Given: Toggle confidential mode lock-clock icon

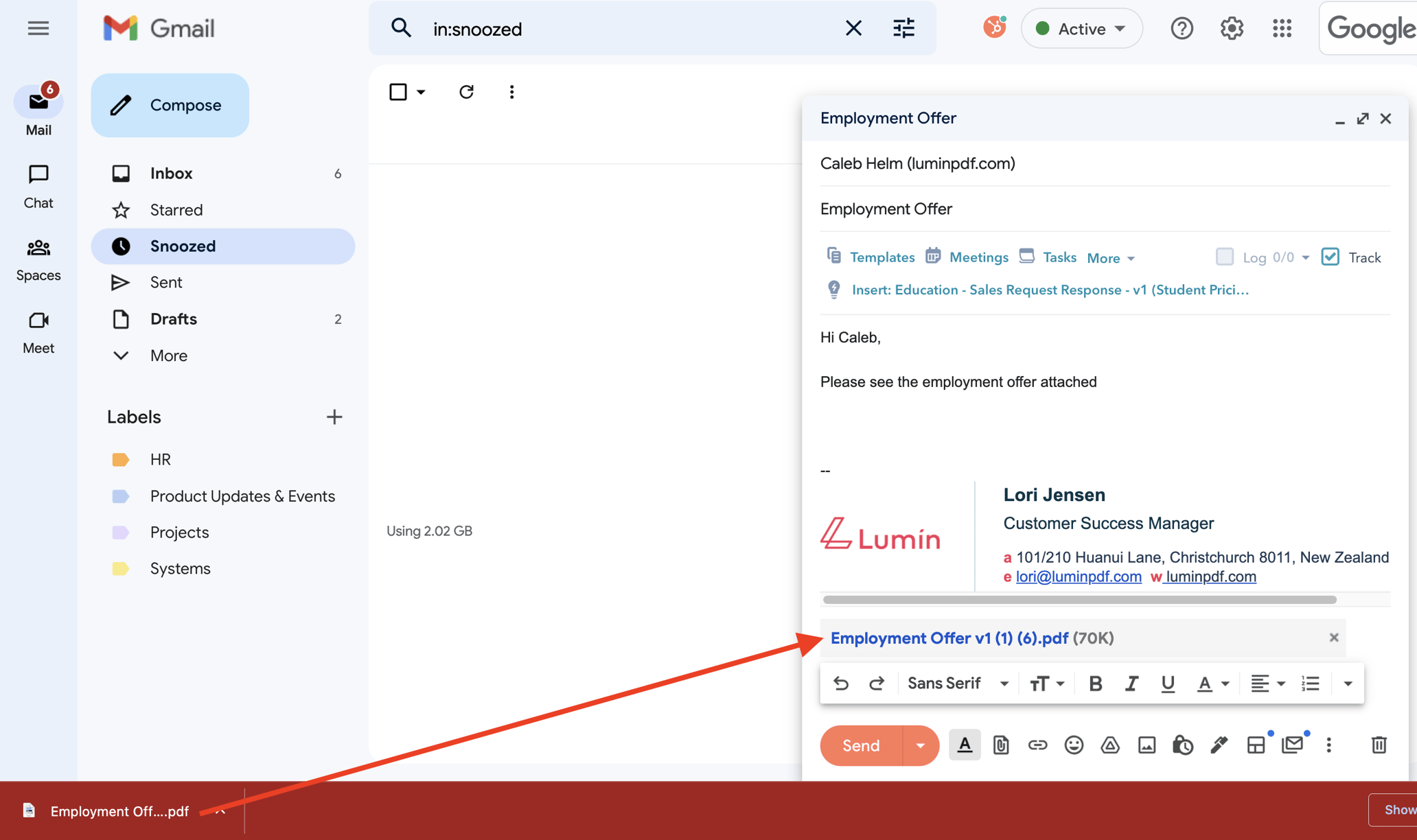Looking at the screenshot, I should (x=1182, y=745).
